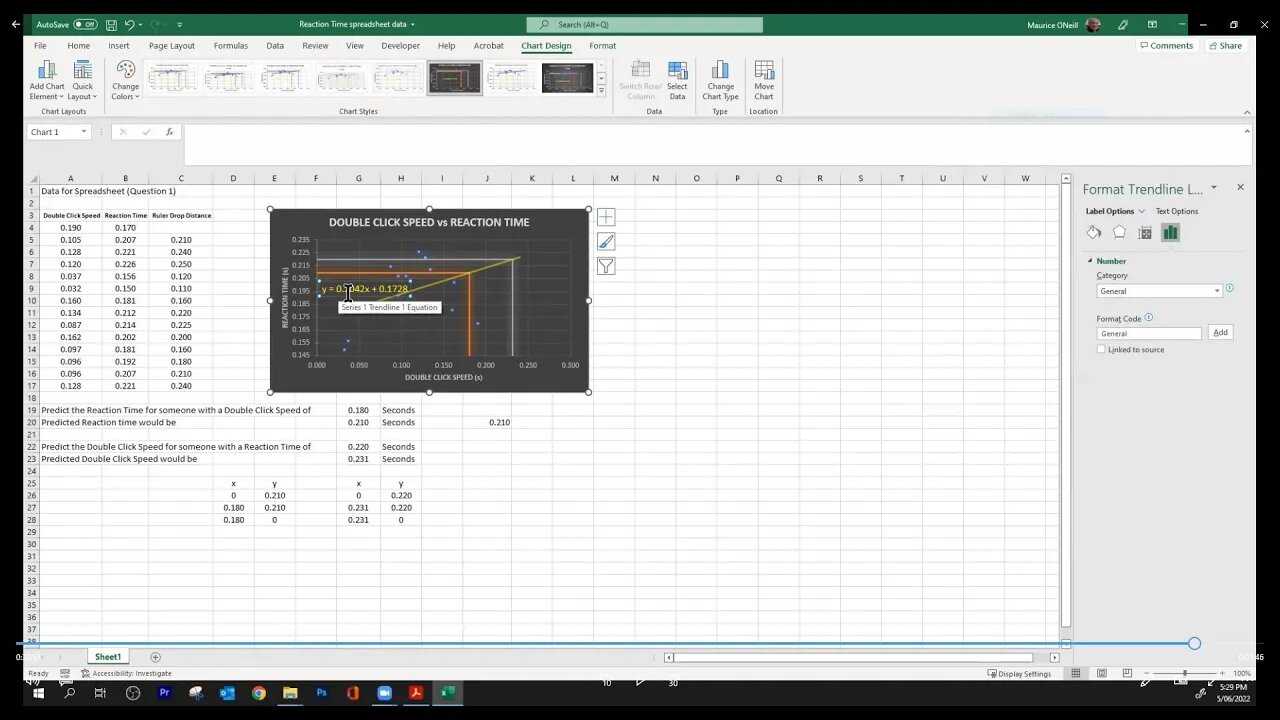Check the Linked to source checkbox
Image resolution: width=1280 pixels, height=720 pixels.
tap(1101, 349)
